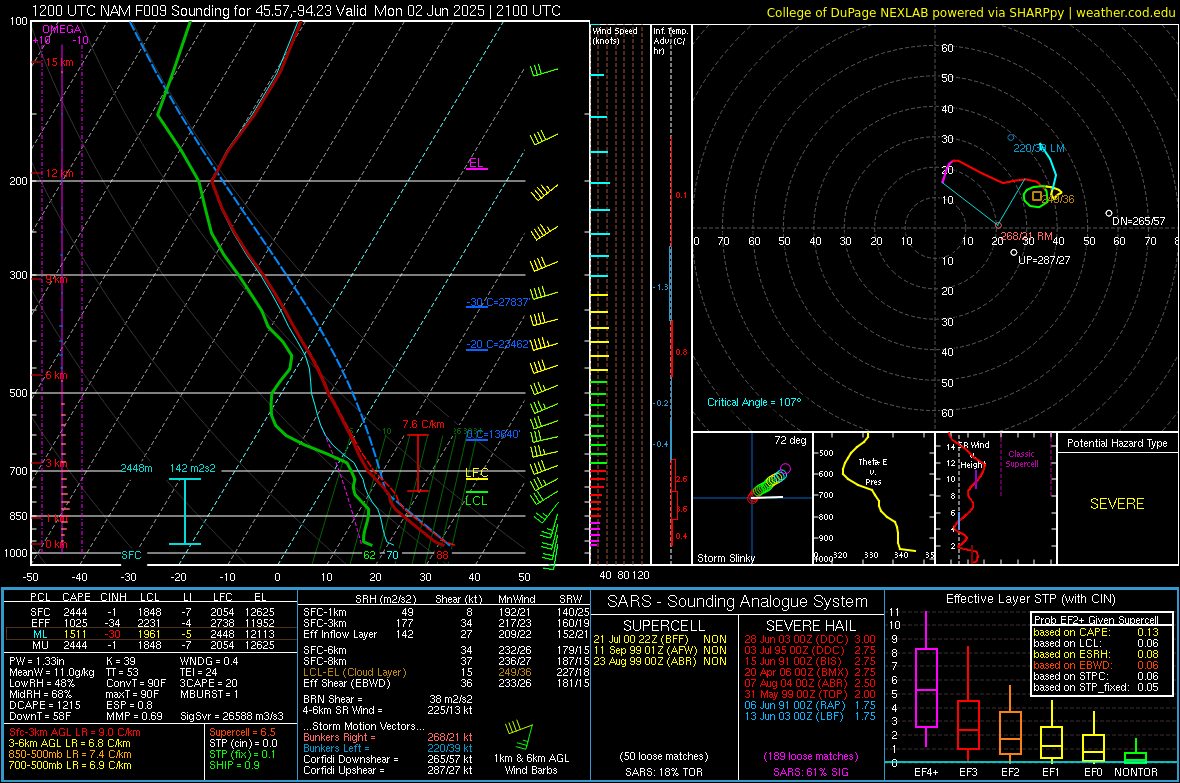The image size is (1180, 783).
Task: Click the sounding title with valid time
Action: pyautogui.click(x=297, y=11)
